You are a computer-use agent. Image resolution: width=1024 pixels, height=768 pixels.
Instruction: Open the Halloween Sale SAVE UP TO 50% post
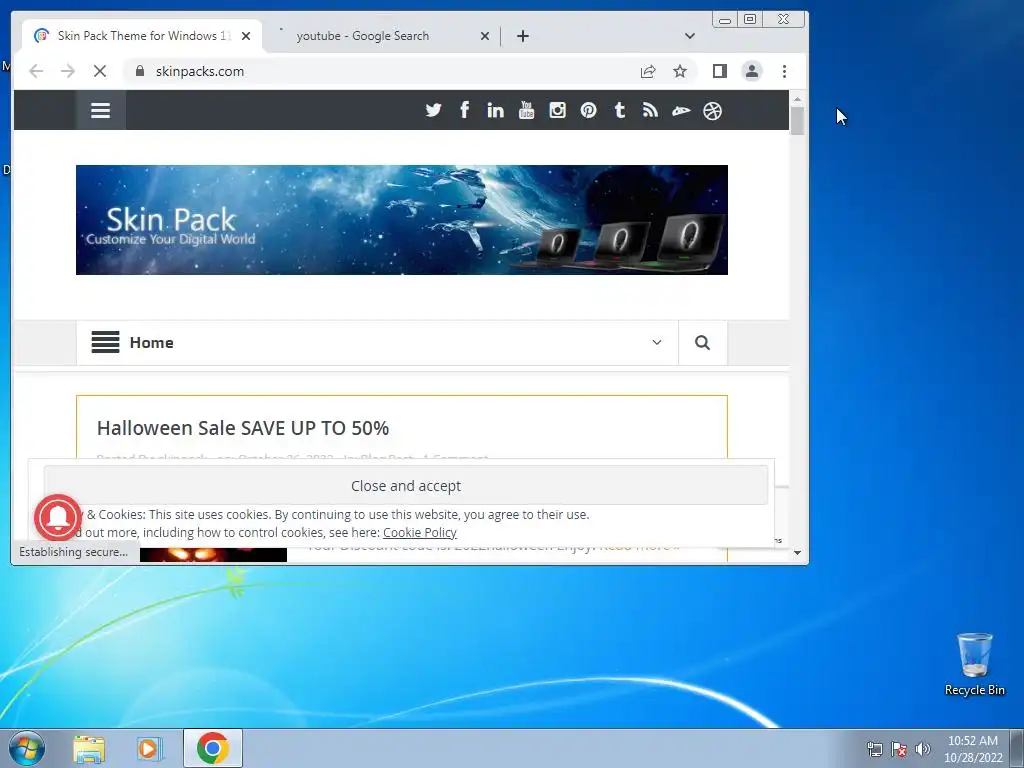243,428
